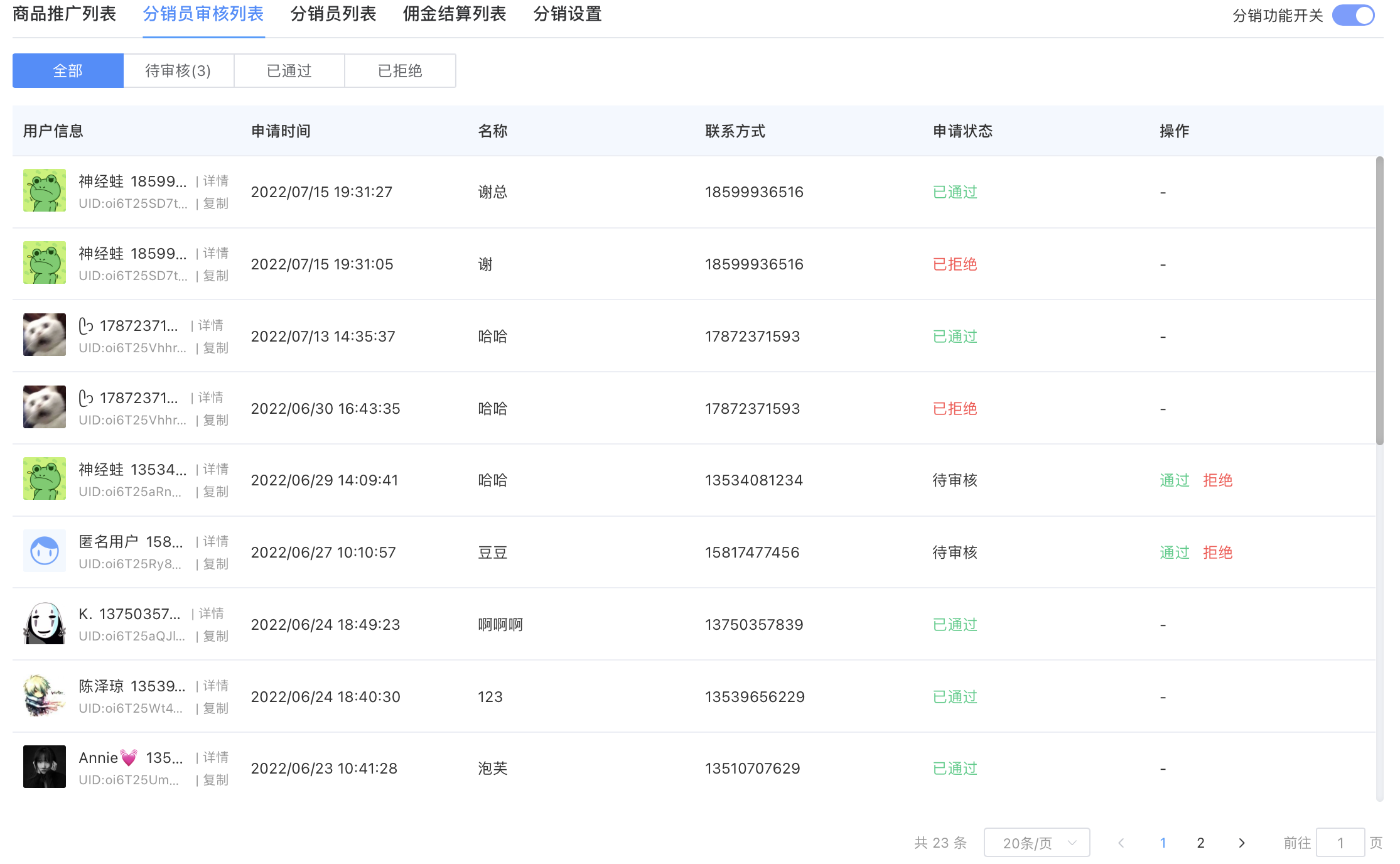Switch to the 分销员列表 tab
The height and width of the screenshot is (864, 1400).
(333, 14)
